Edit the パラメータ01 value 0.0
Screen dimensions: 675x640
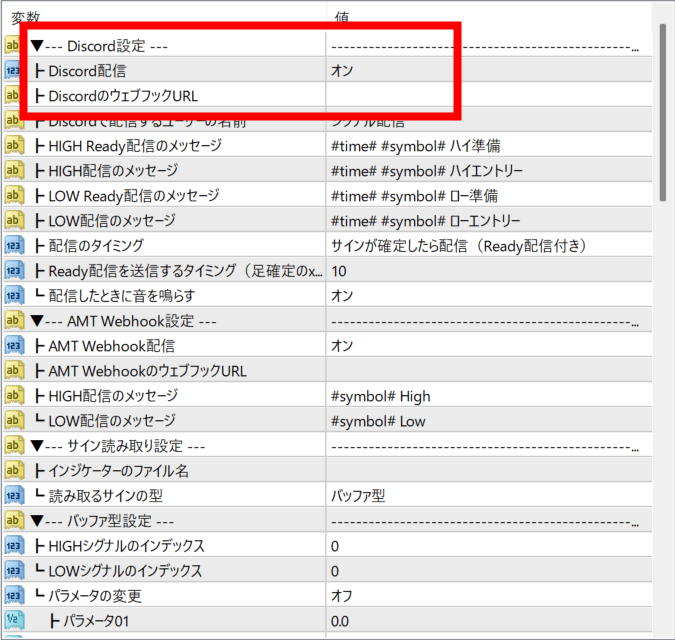click(x=340, y=621)
